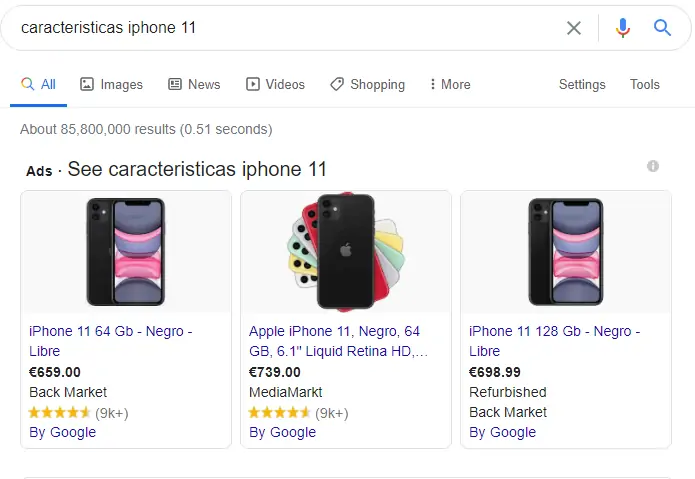Go to the Videos results tab
The height and width of the screenshot is (479, 695).
275,85
